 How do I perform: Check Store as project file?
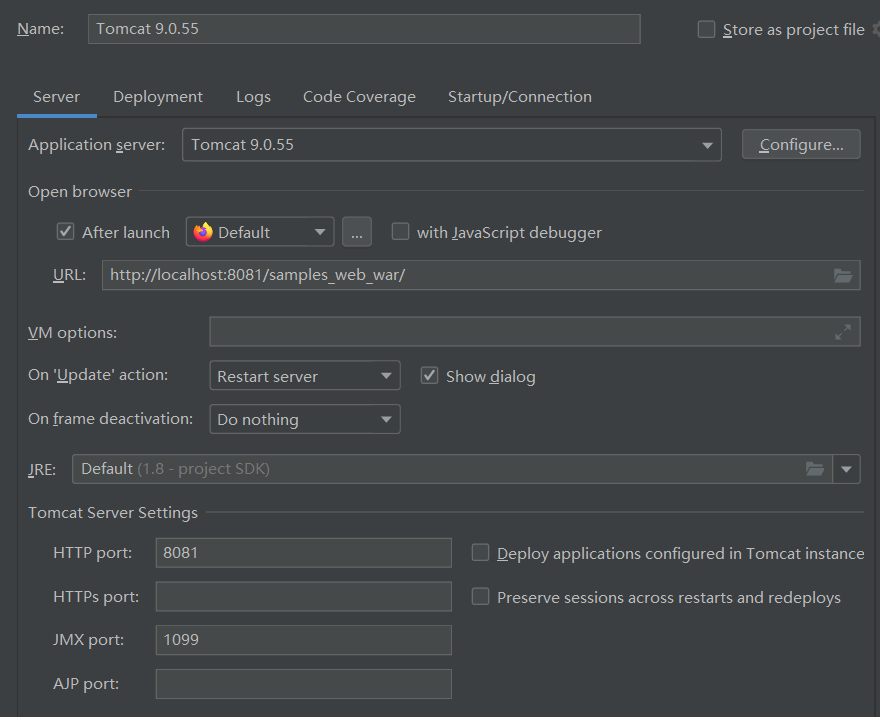[706, 29]
